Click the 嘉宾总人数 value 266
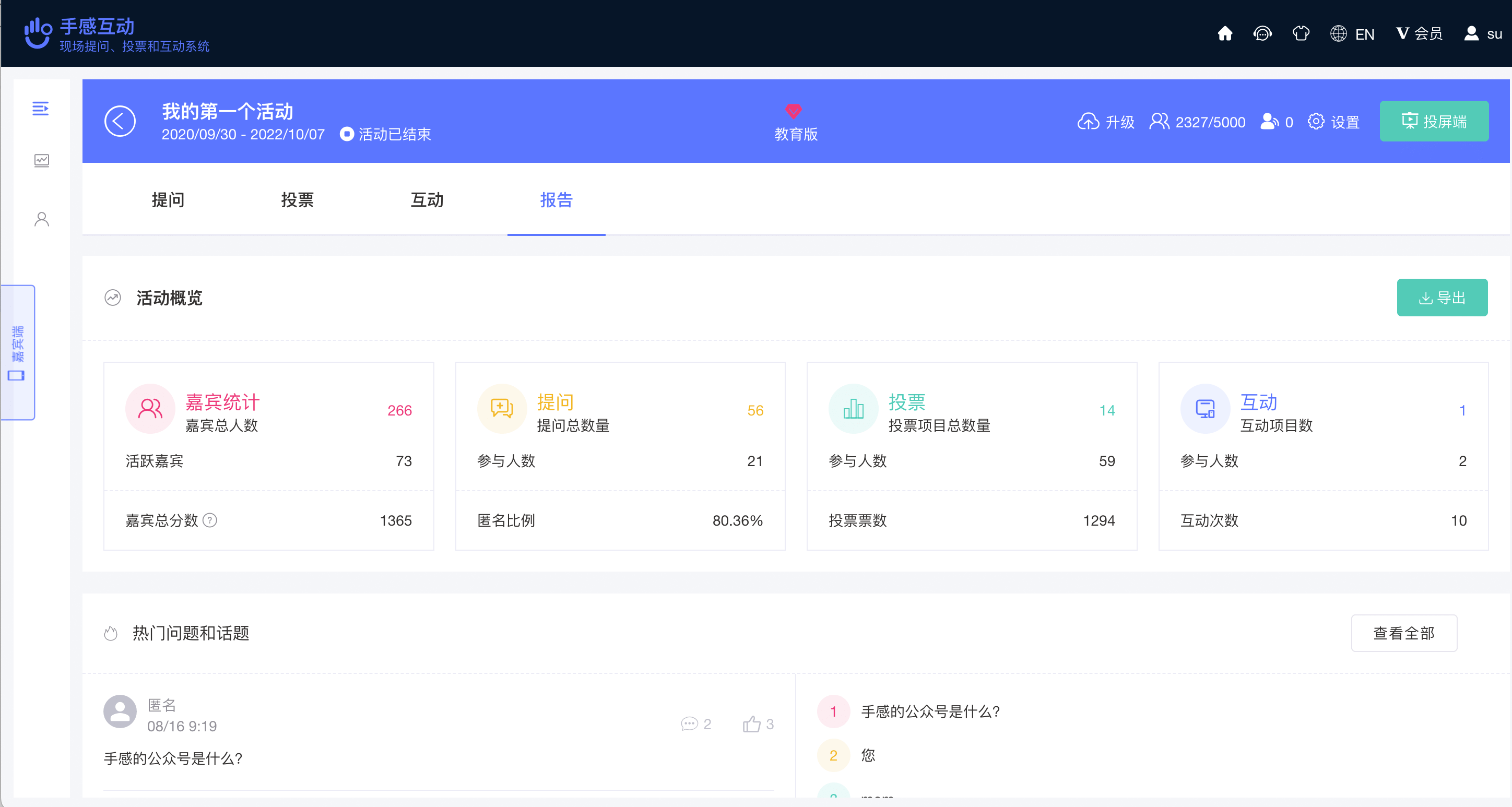The image size is (1512, 807). tap(400, 410)
